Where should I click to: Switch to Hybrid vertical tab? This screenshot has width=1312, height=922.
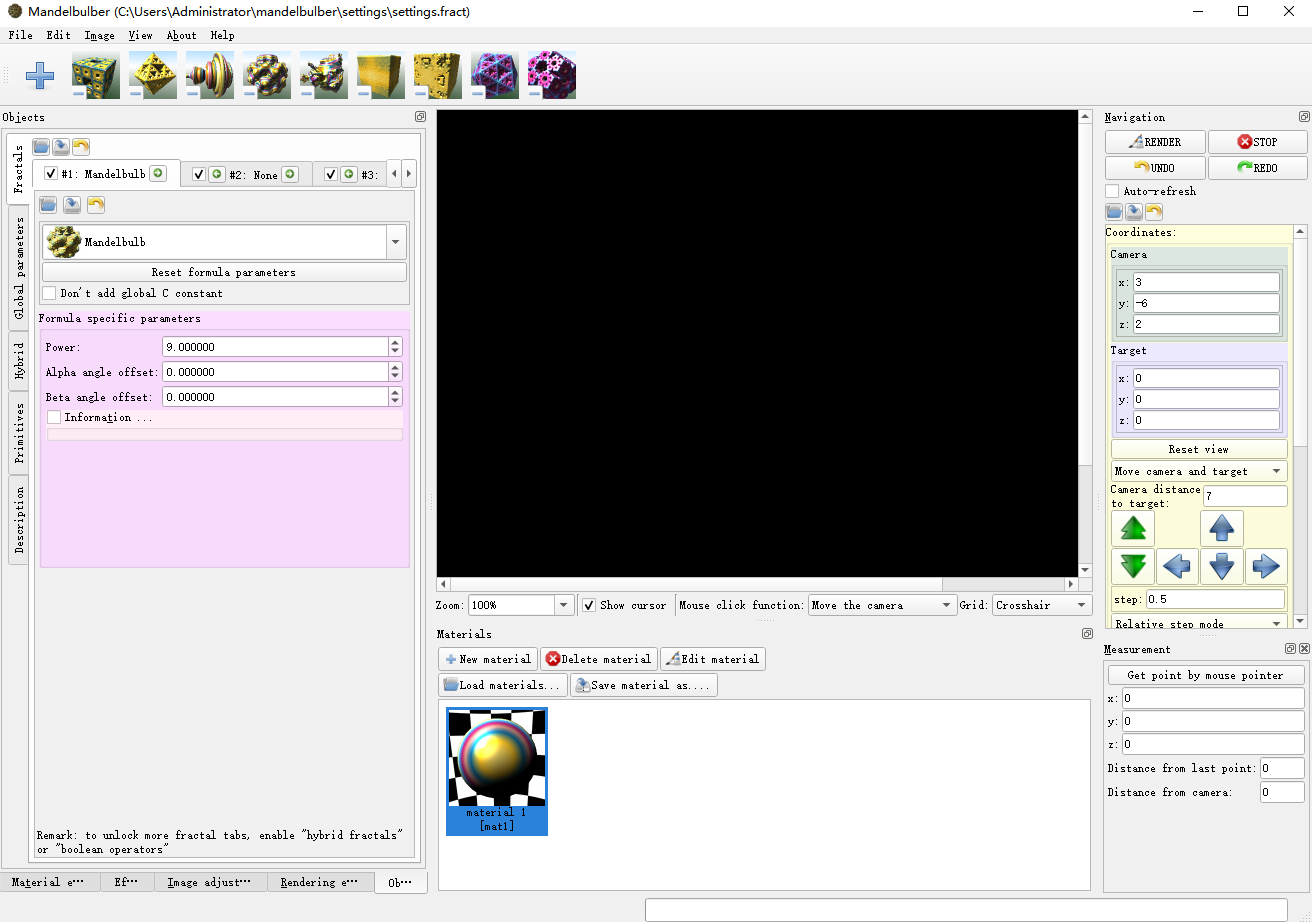pos(19,361)
